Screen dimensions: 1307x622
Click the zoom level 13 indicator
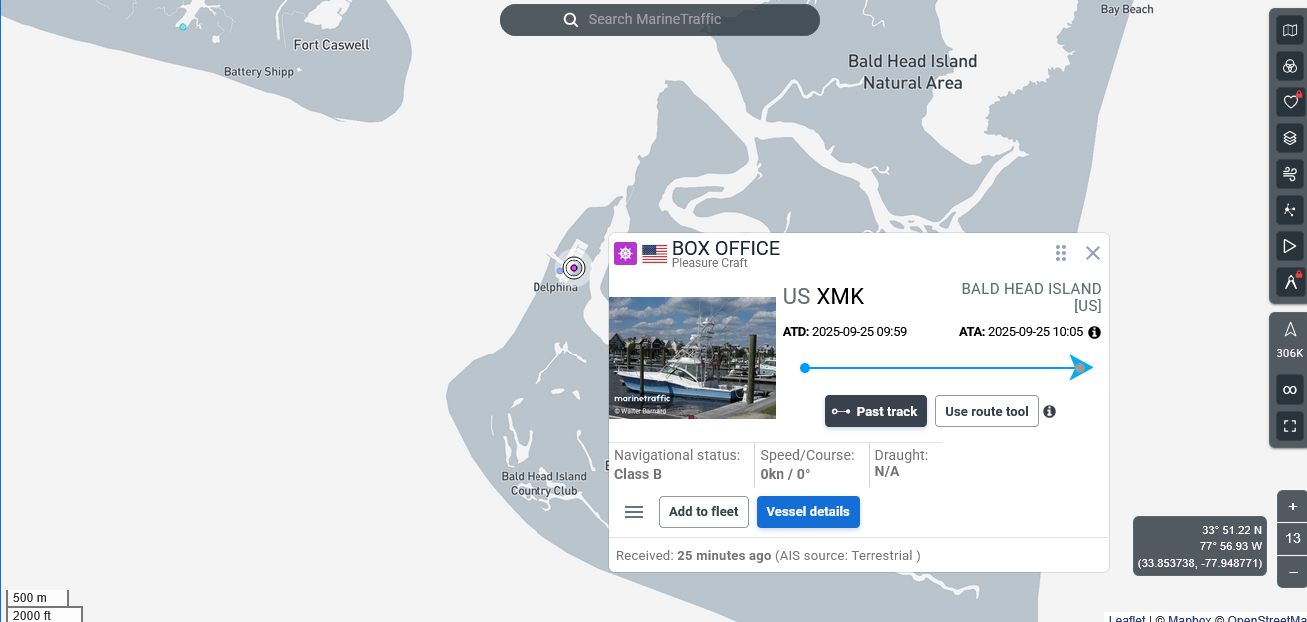click(x=1293, y=539)
